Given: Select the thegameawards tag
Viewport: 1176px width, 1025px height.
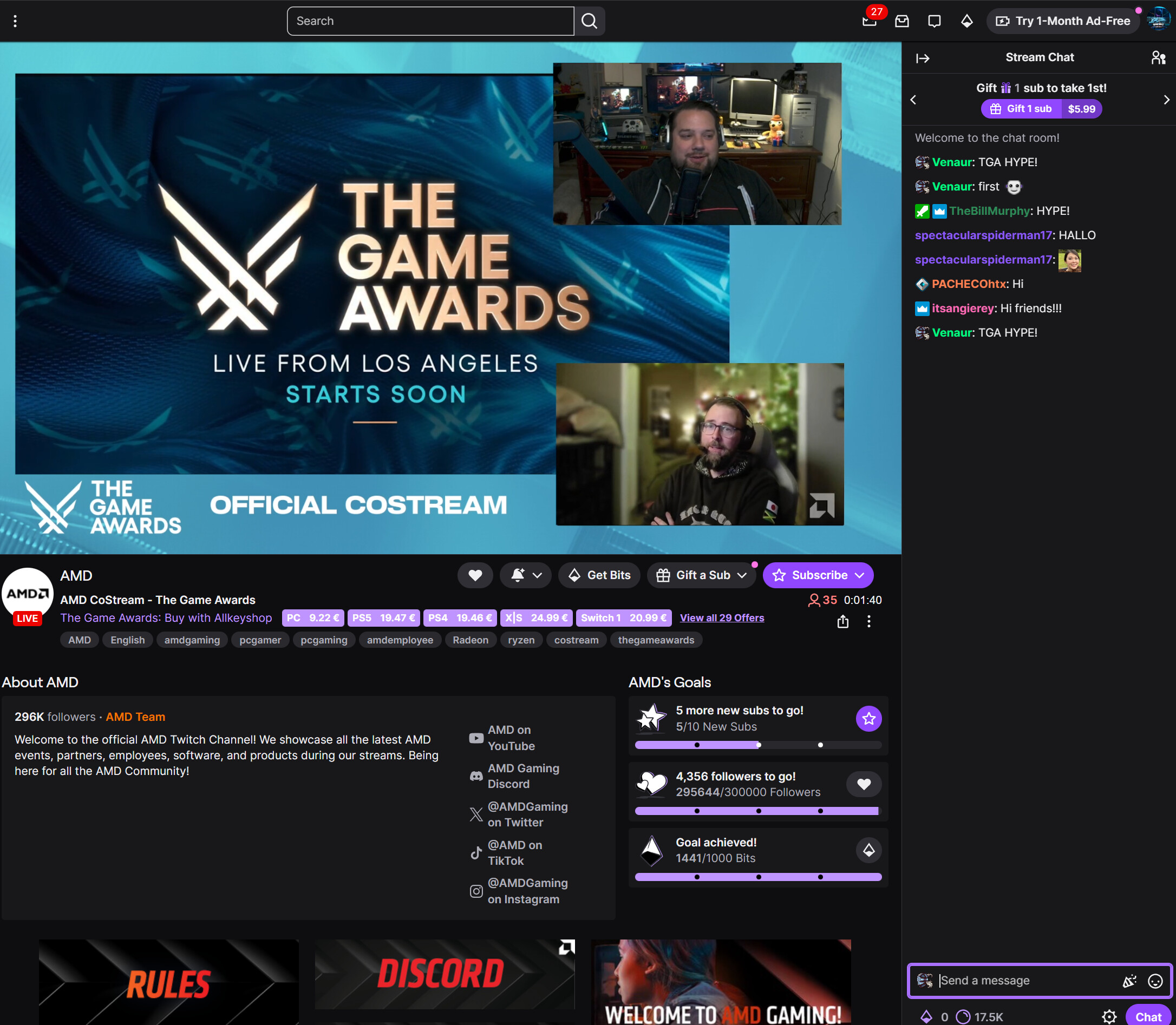Looking at the screenshot, I should [656, 640].
